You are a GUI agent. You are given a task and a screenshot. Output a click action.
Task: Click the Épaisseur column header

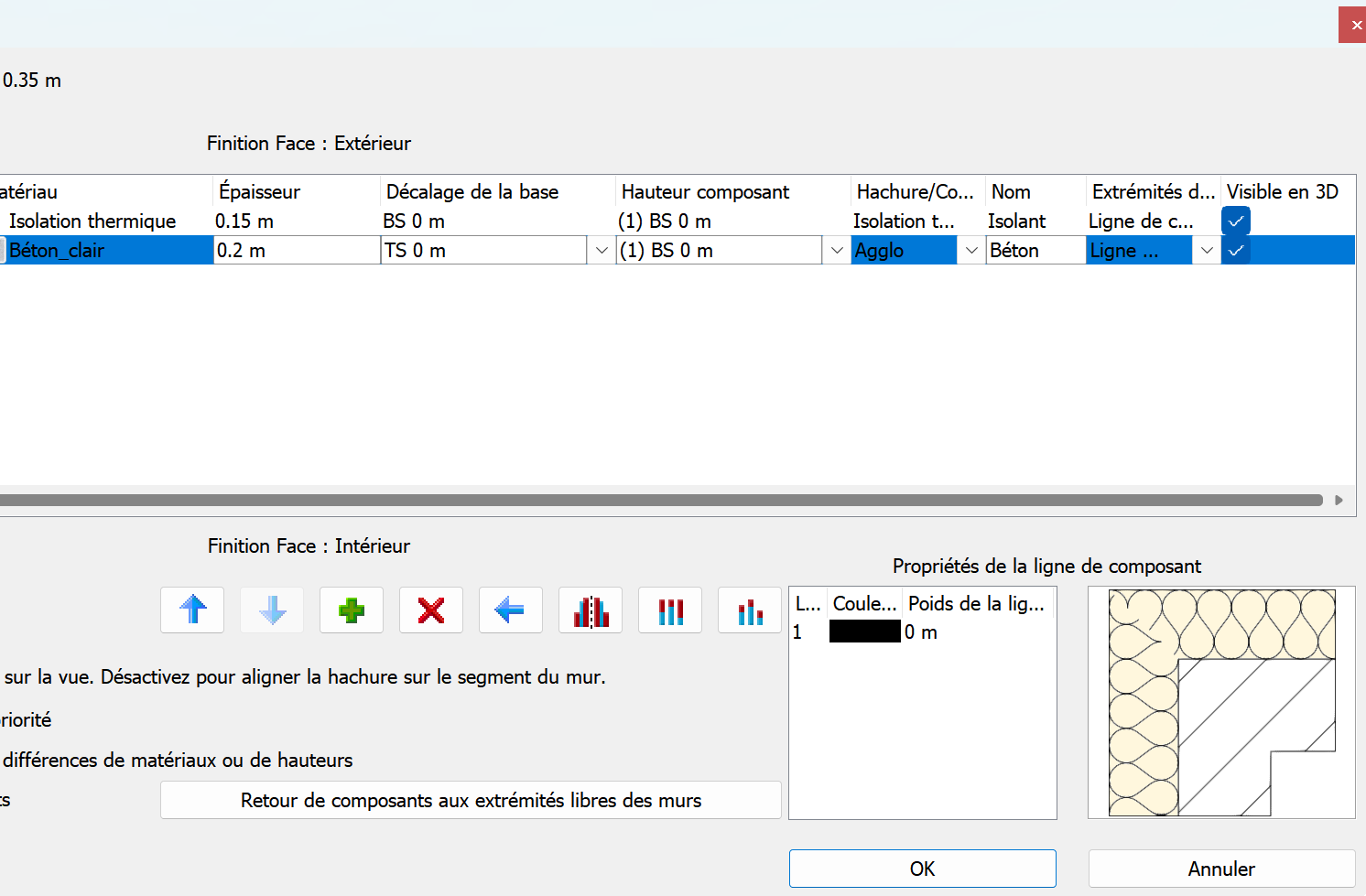coord(260,192)
